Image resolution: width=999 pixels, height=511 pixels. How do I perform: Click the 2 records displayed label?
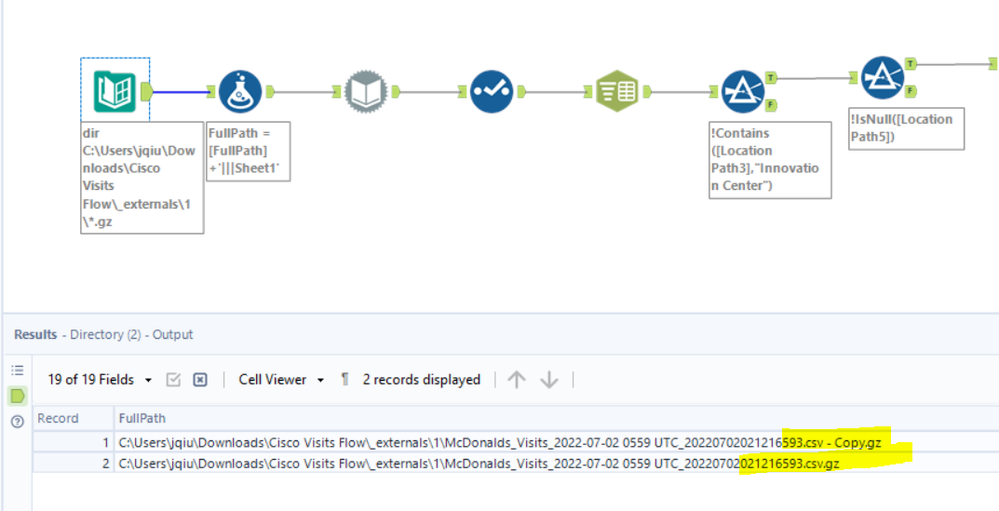(421, 380)
